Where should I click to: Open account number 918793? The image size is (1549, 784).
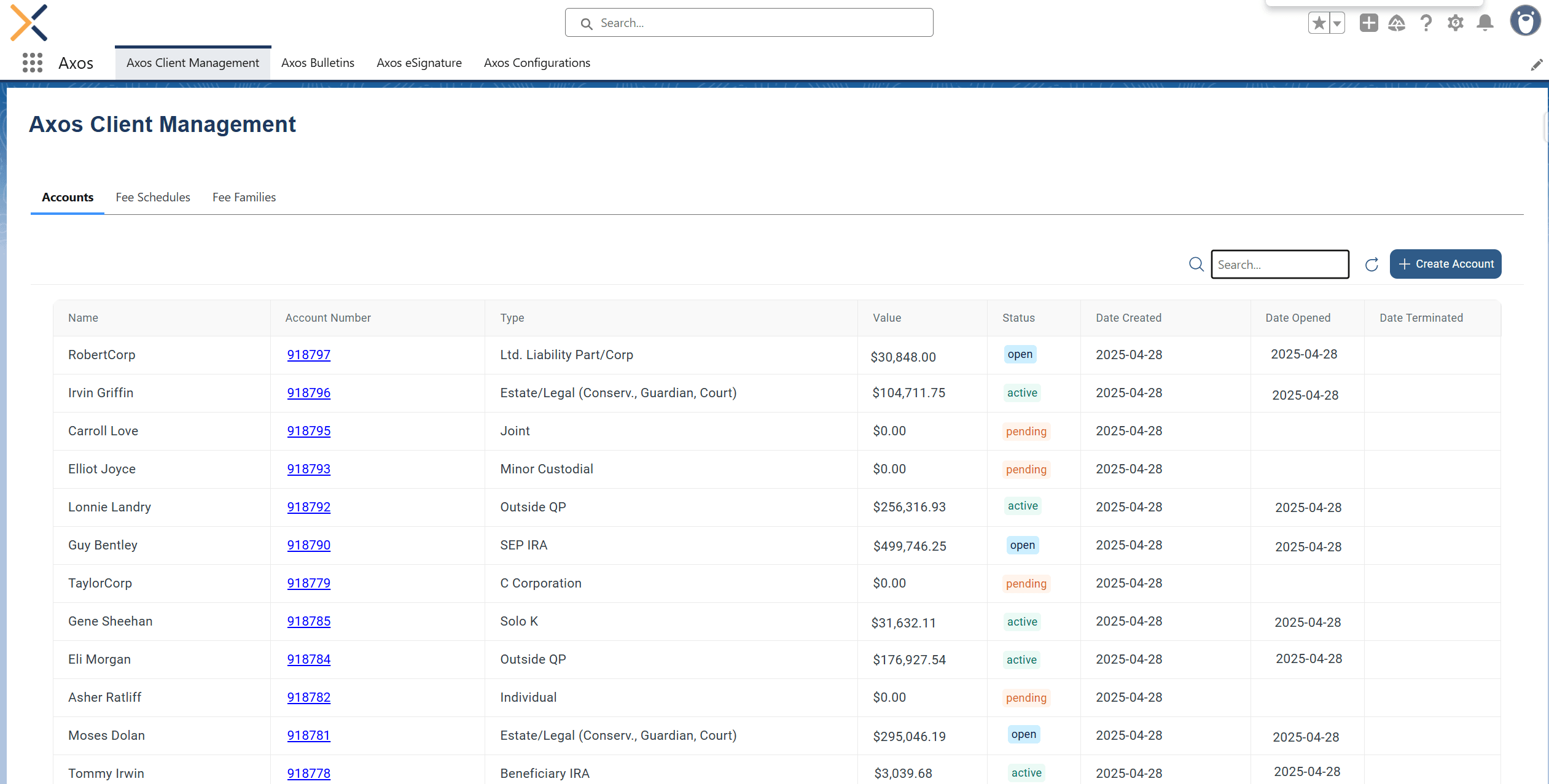(308, 469)
